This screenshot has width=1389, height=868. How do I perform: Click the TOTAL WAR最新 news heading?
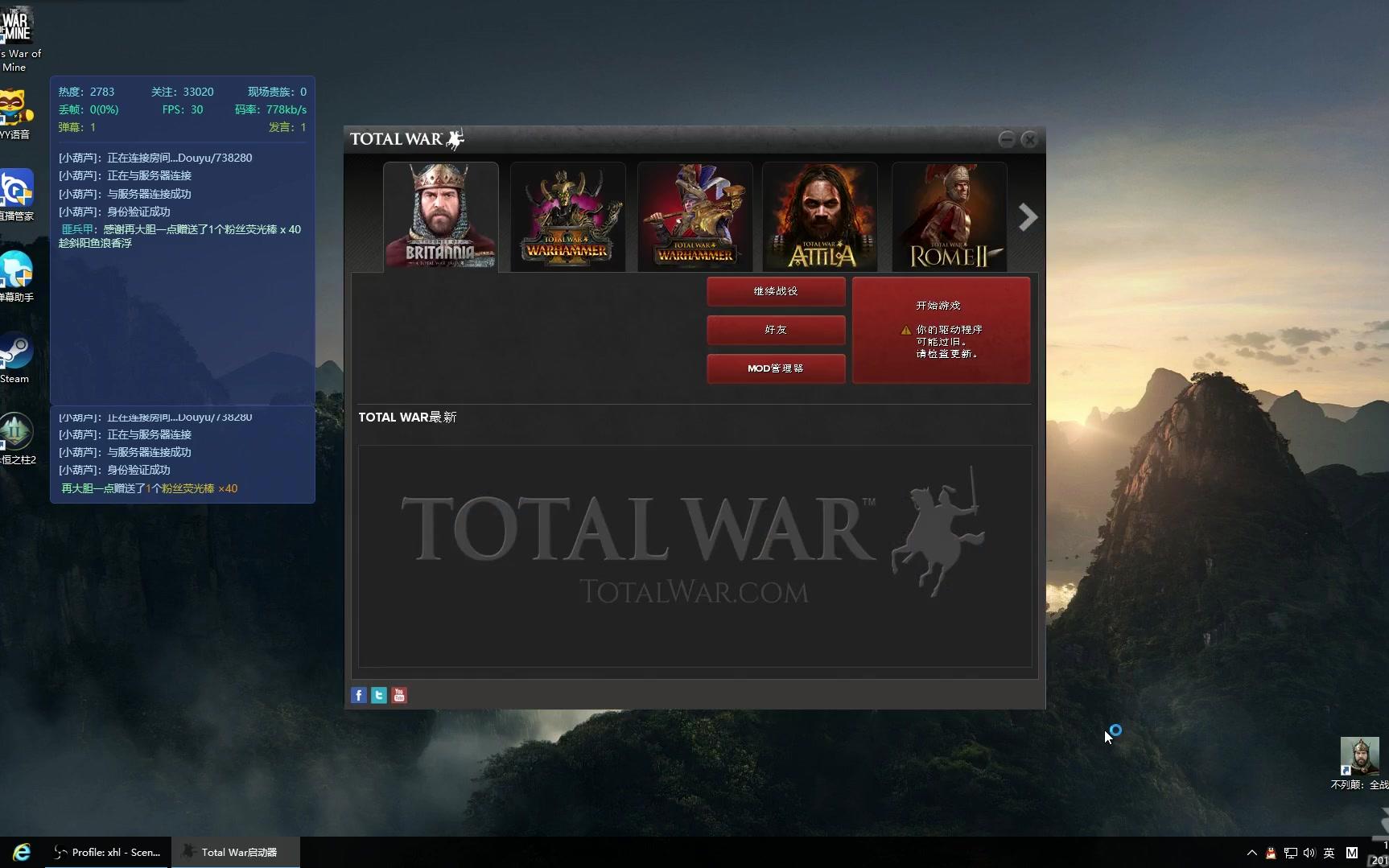pyautogui.click(x=407, y=417)
